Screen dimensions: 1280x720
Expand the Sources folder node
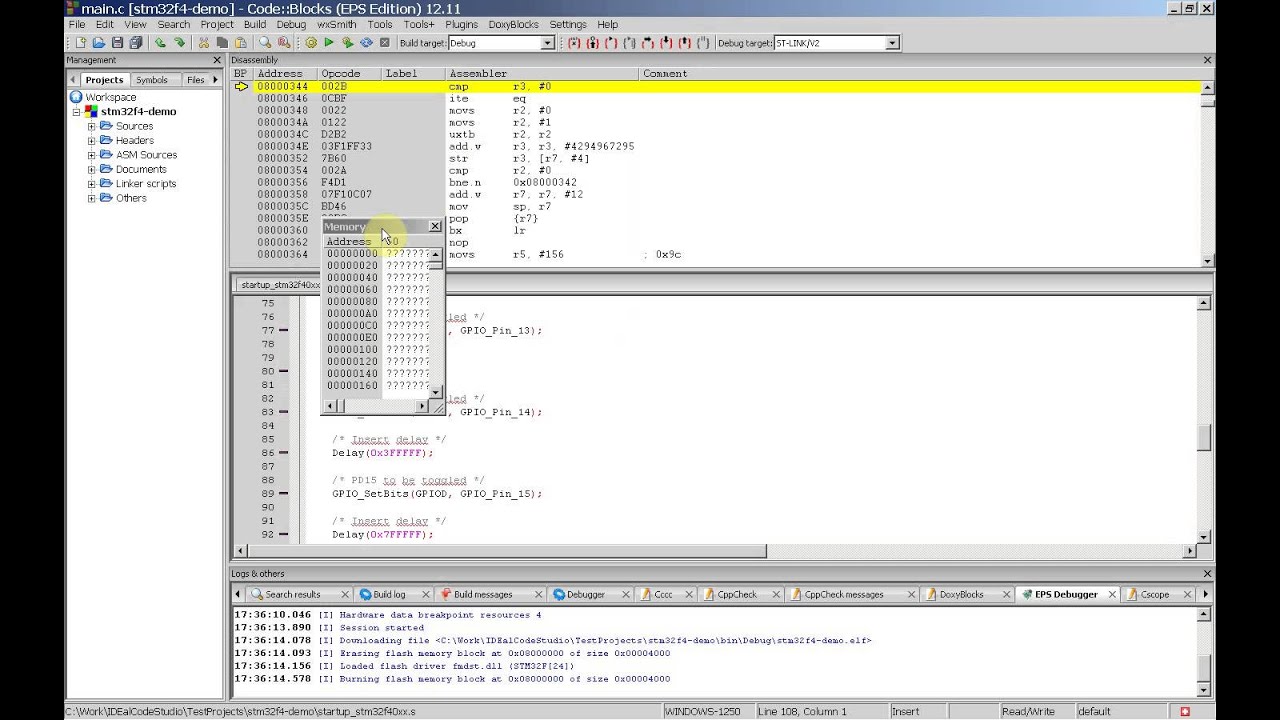coord(92,126)
